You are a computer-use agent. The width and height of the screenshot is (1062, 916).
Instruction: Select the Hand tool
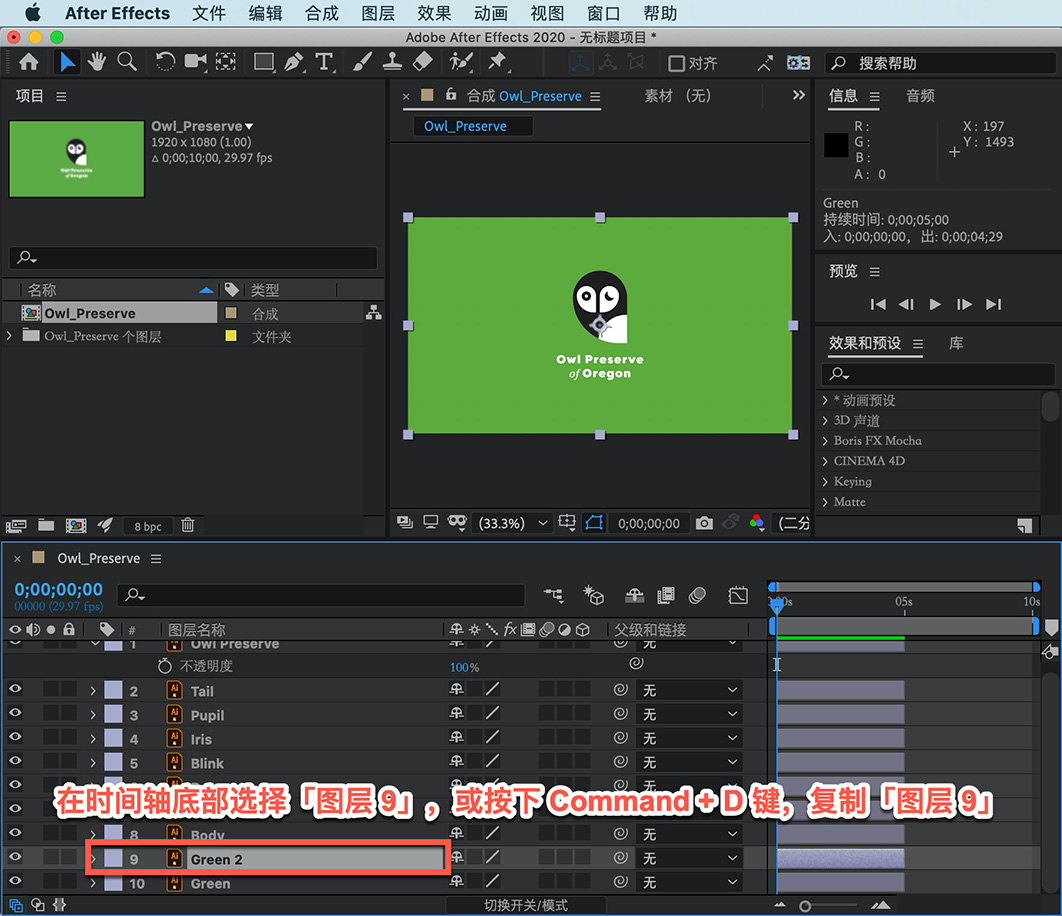pyautogui.click(x=97, y=62)
